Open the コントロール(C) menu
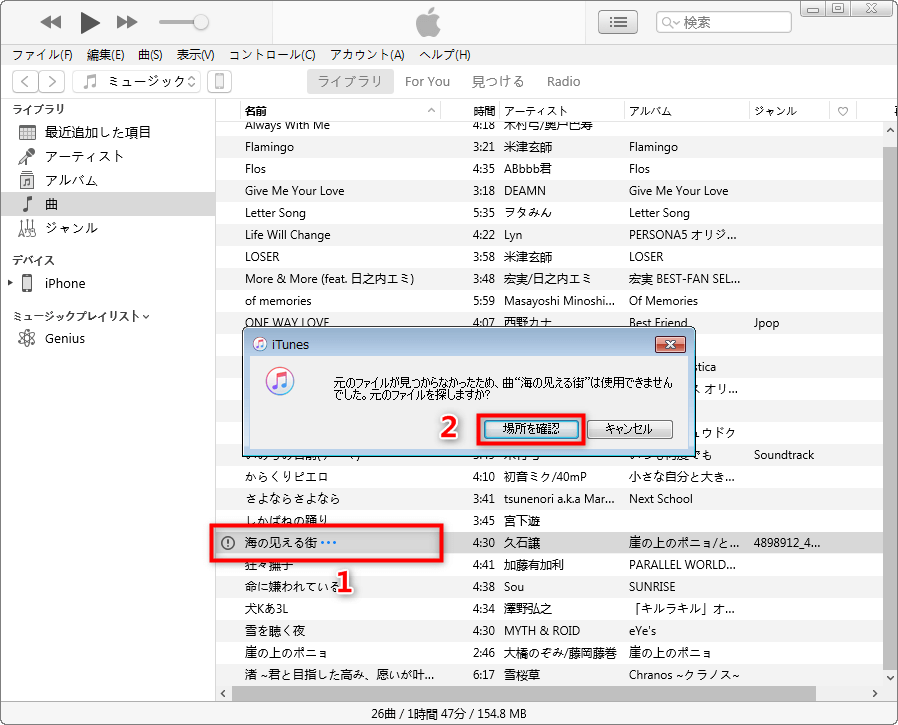The width and height of the screenshot is (898, 725). (x=272, y=55)
